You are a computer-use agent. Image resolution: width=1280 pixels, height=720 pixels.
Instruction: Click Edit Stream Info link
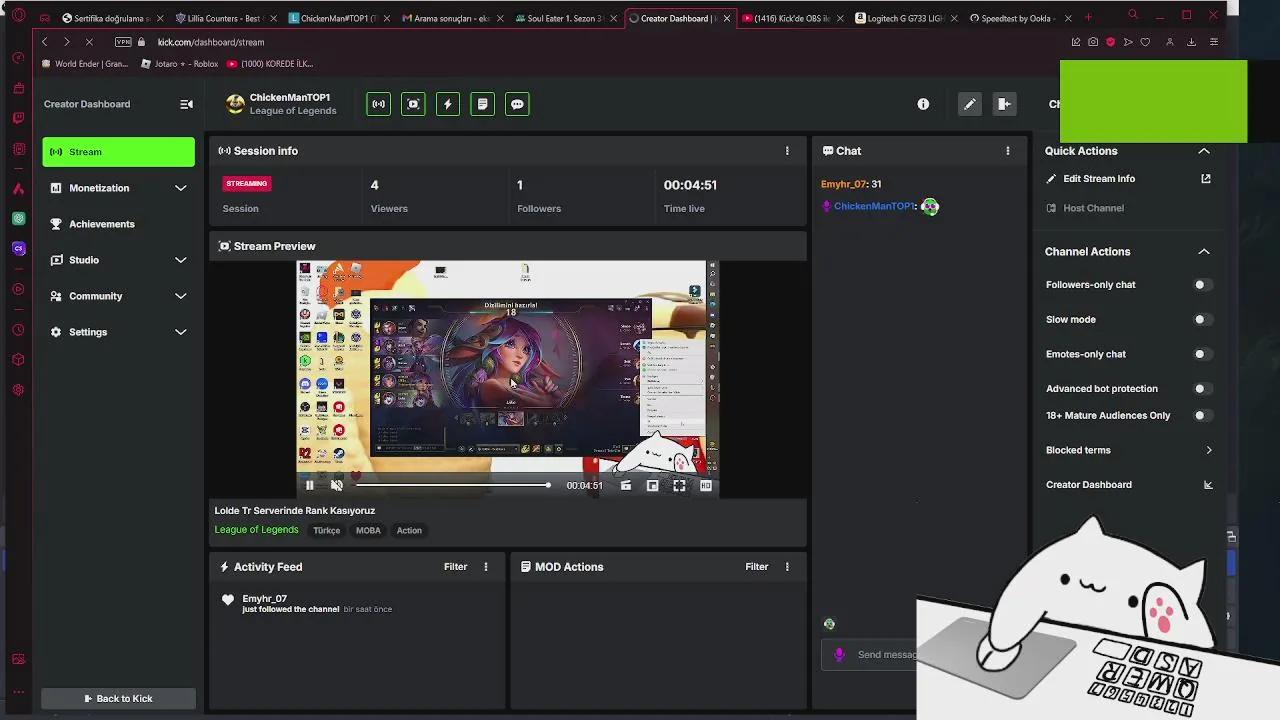click(x=1098, y=179)
